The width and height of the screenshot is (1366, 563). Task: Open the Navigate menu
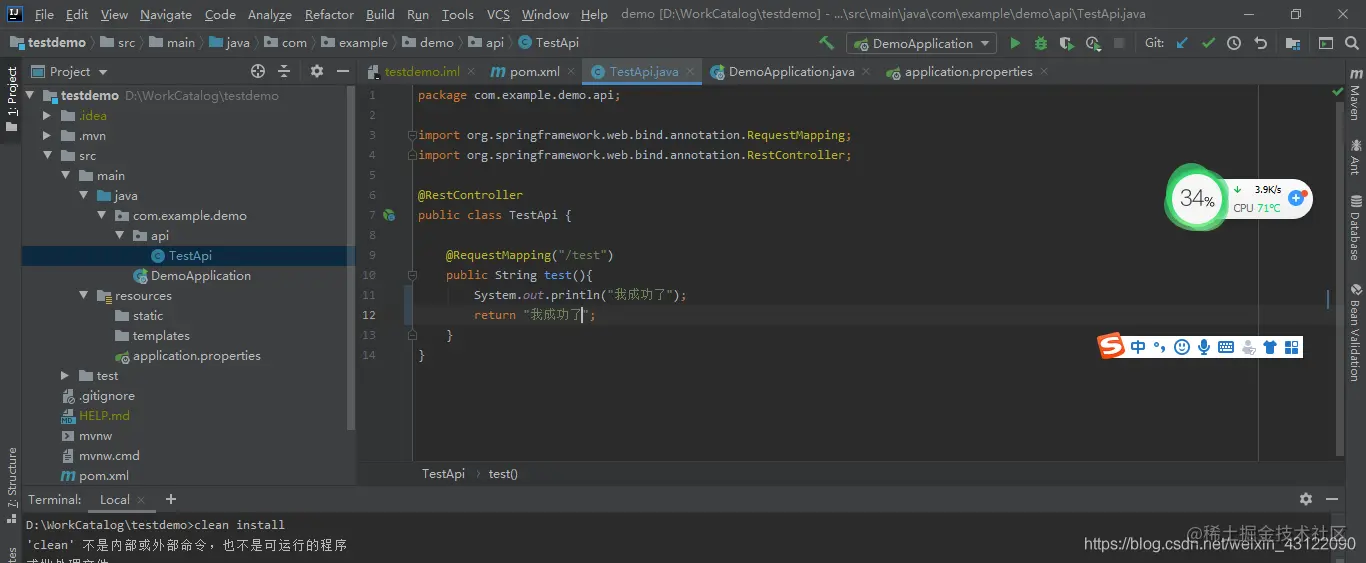(166, 14)
